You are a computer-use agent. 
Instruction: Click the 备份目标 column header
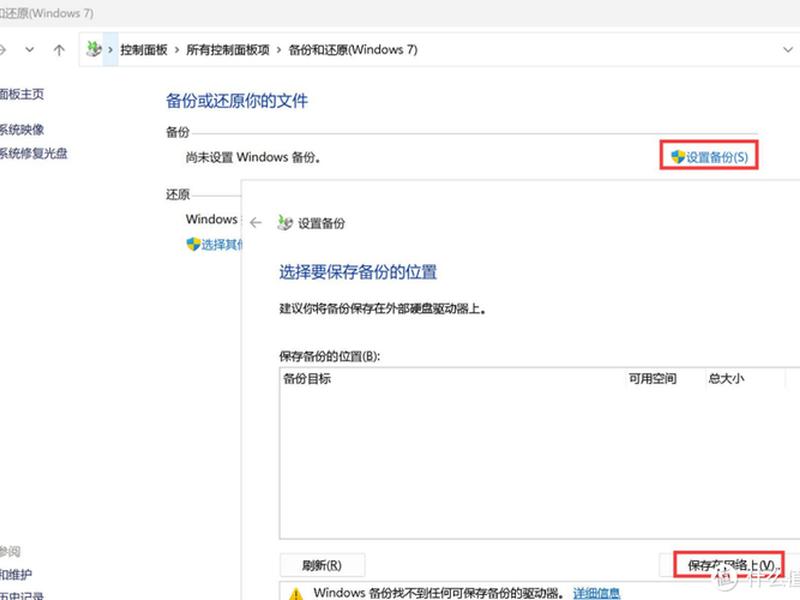tap(307, 379)
